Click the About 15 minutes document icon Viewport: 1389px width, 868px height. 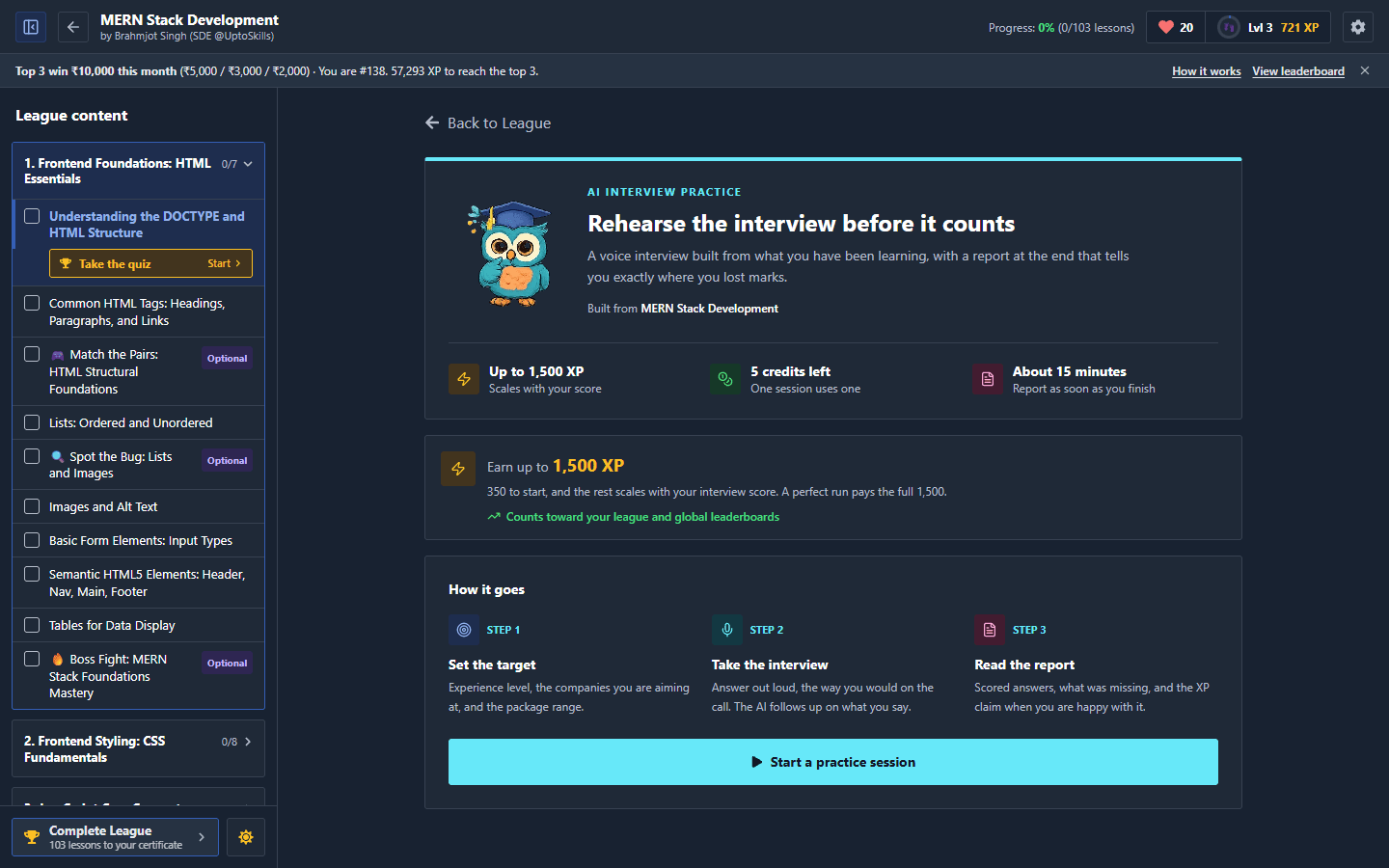(x=988, y=379)
